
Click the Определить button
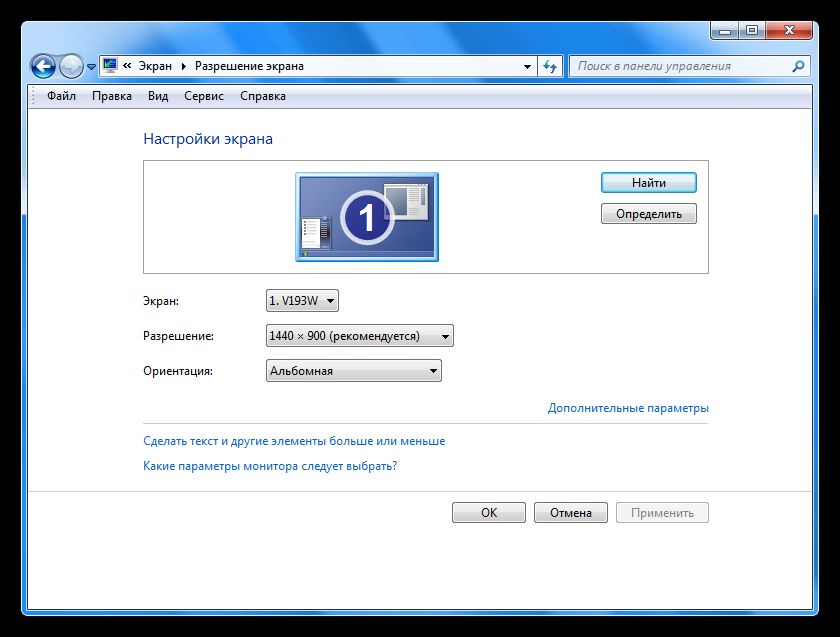pos(649,214)
